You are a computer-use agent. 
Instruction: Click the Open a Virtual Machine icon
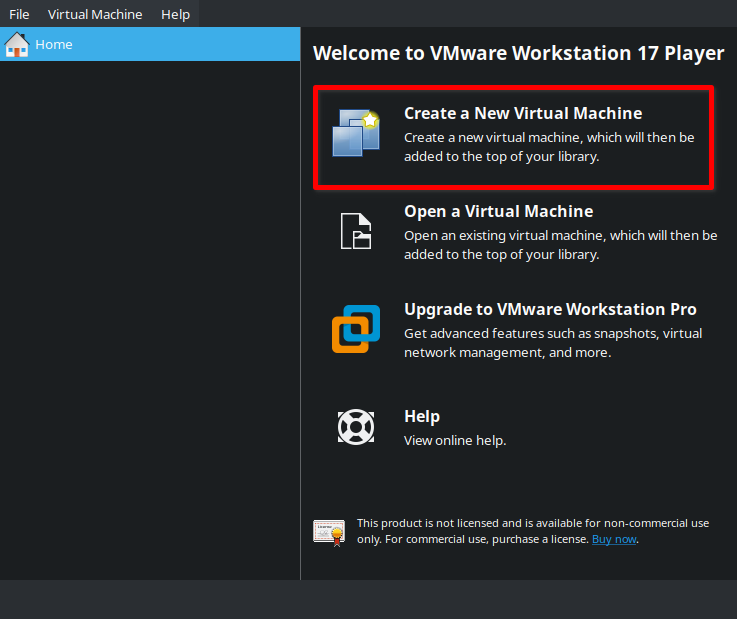point(356,231)
